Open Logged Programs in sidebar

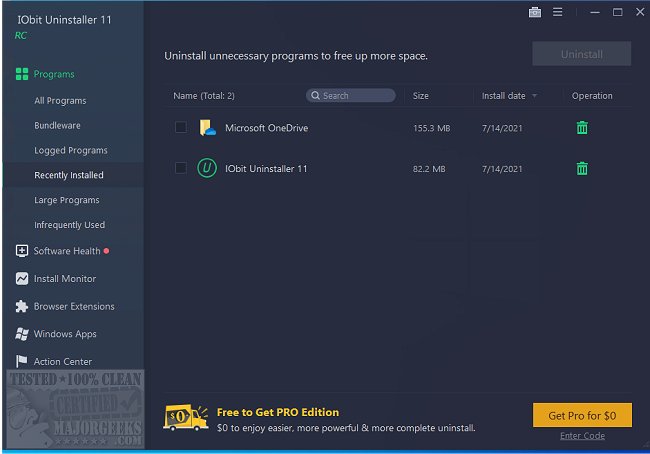(x=71, y=151)
